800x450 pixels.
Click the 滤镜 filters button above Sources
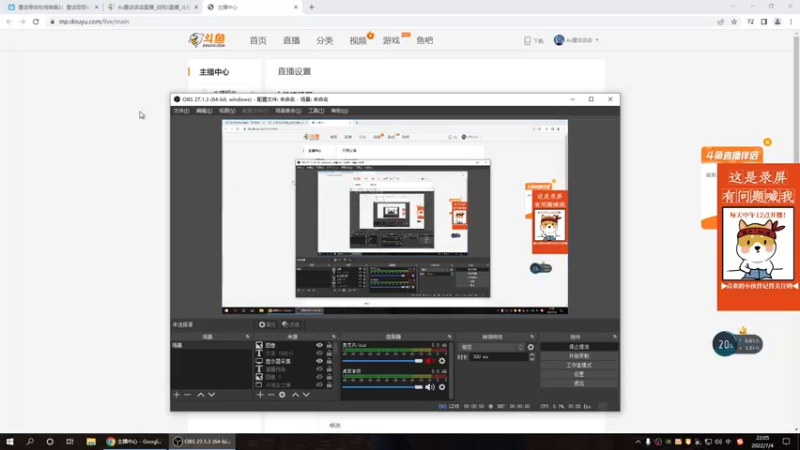[x=291, y=324]
